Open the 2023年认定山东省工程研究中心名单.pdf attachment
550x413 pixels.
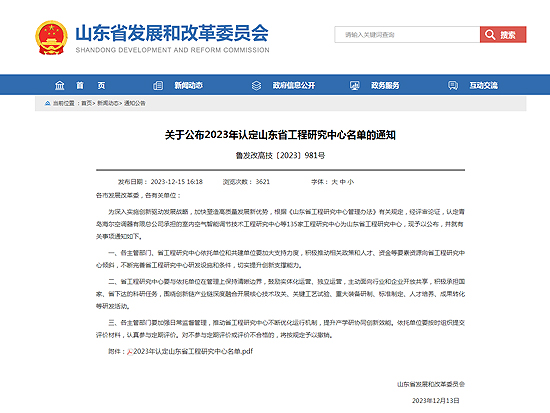point(193,352)
